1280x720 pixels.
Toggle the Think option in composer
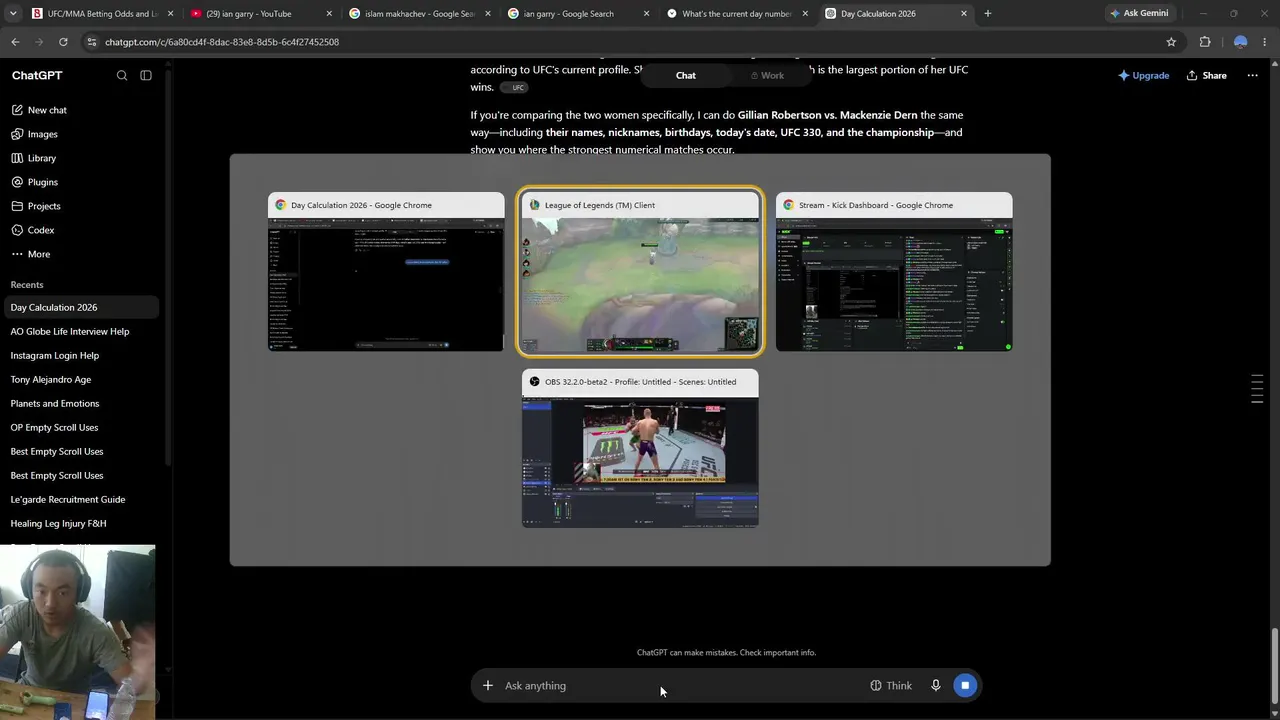point(891,686)
